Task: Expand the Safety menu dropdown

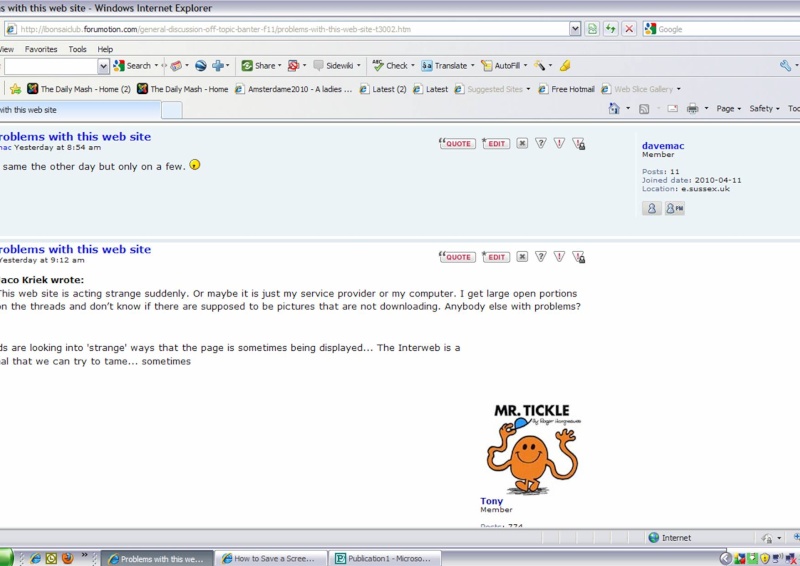Action: pos(764,109)
